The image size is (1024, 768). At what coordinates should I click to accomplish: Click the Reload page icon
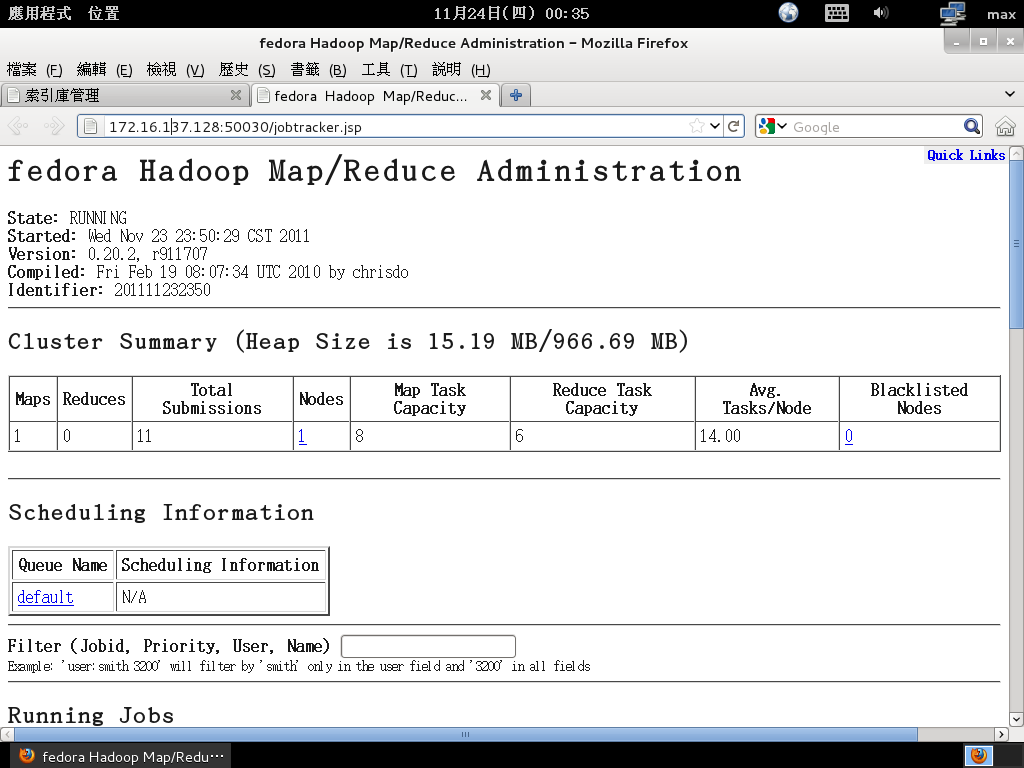click(x=733, y=126)
